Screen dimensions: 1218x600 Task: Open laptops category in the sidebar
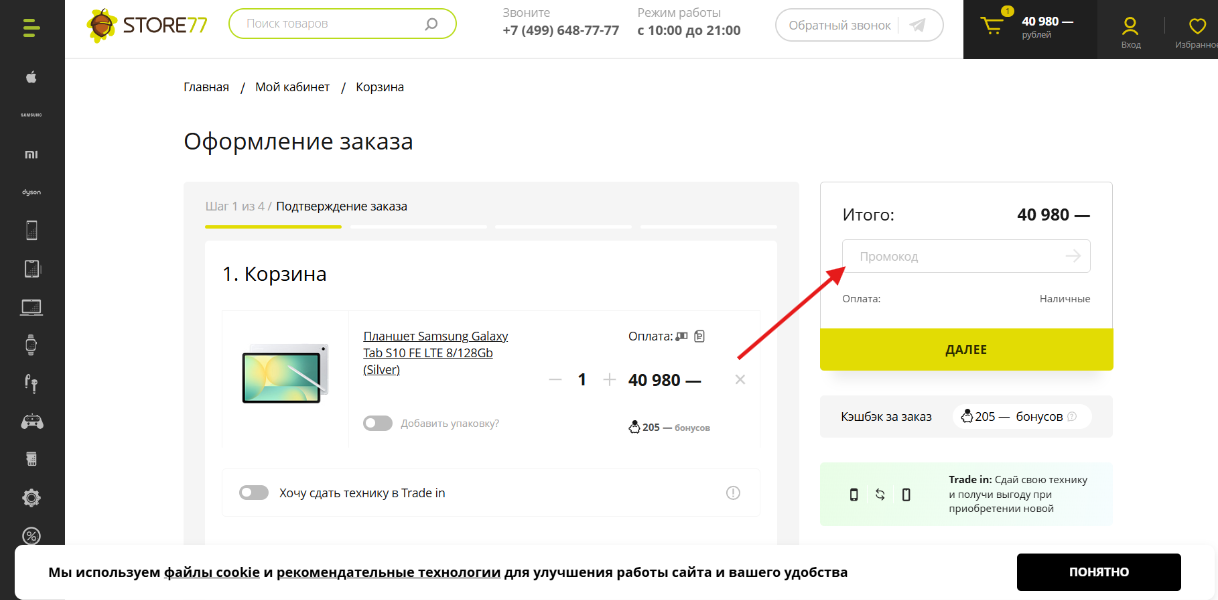(x=31, y=307)
